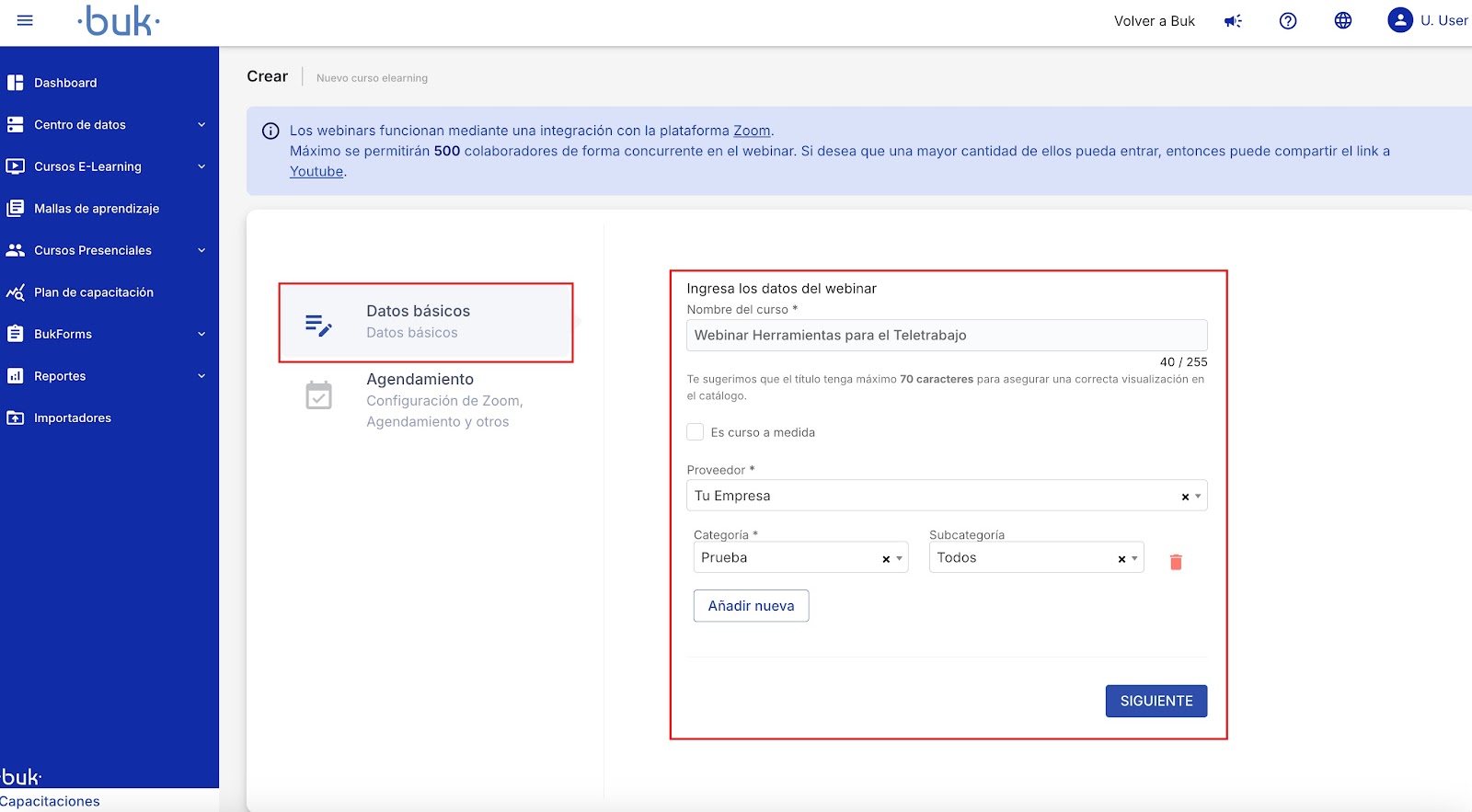Click the Nombre del curso input field
The image size is (1472, 812).
point(946,336)
